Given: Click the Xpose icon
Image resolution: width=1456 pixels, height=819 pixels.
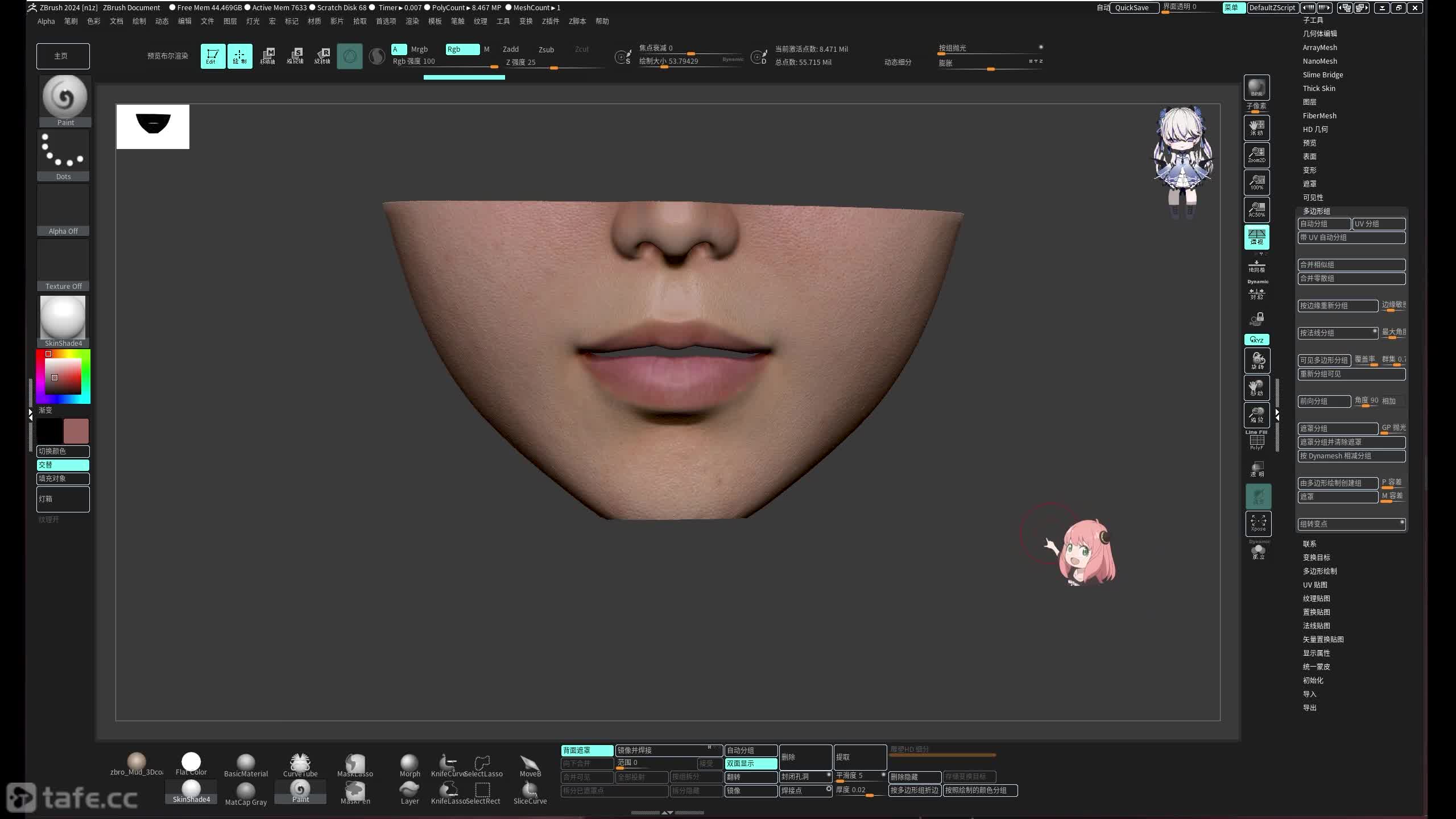Looking at the screenshot, I should point(1258,523).
